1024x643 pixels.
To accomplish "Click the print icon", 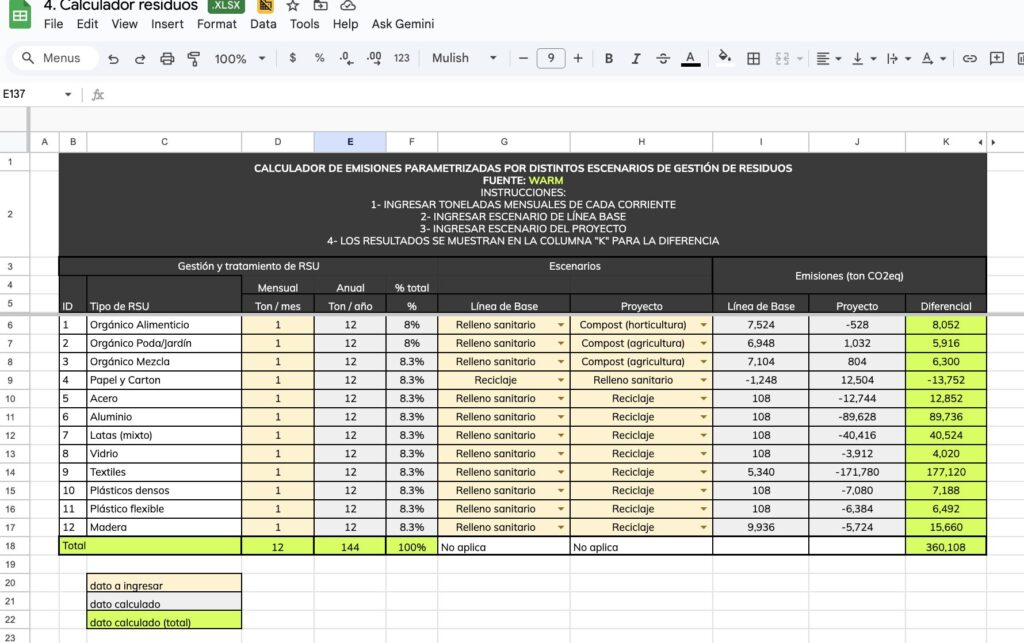I will click(167, 58).
